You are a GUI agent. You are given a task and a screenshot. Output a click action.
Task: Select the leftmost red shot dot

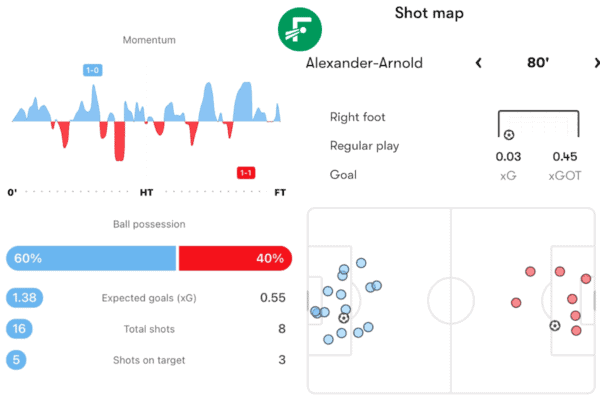pos(516,303)
